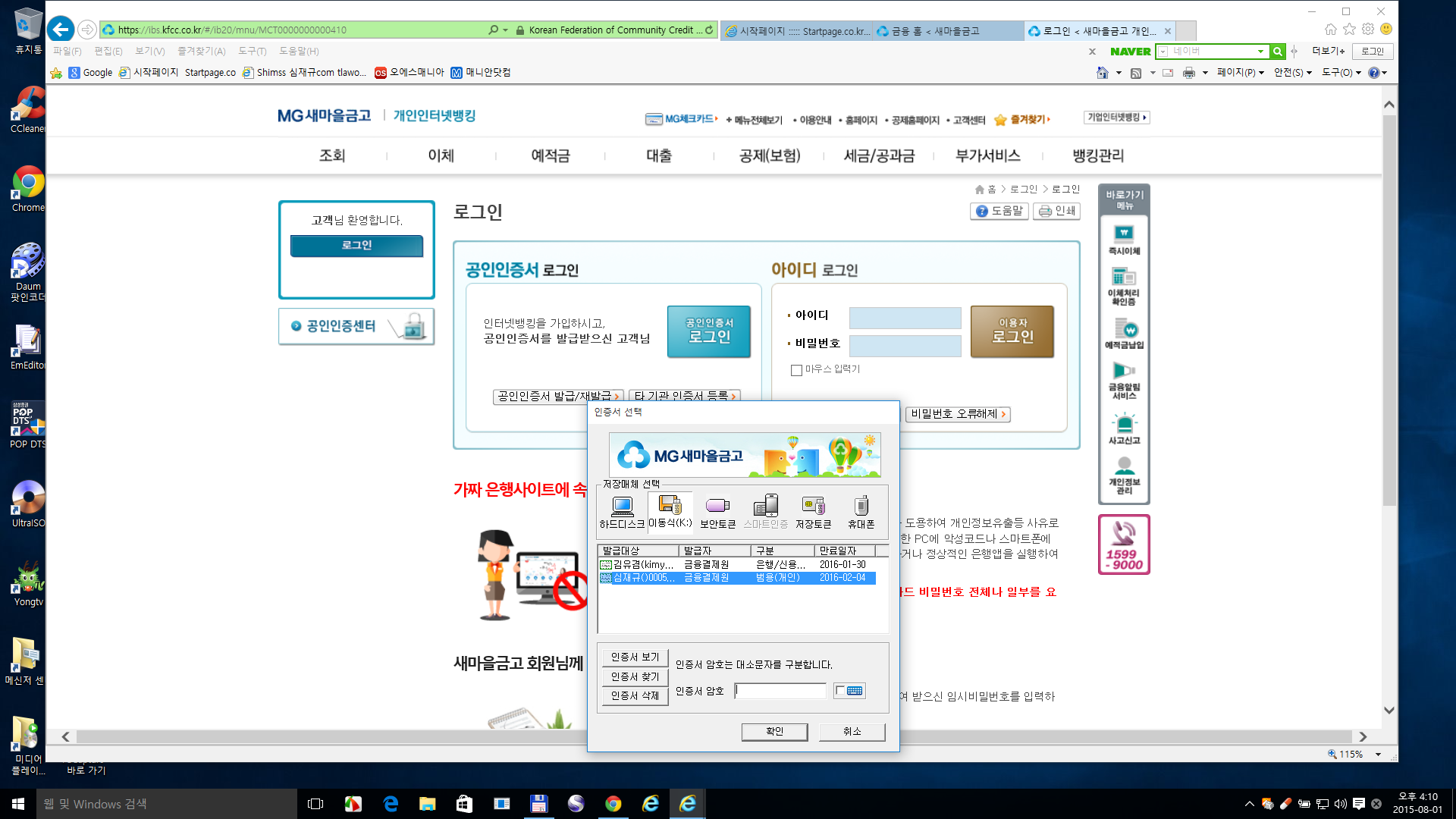Click the read mail icon in command bar

(1168, 73)
